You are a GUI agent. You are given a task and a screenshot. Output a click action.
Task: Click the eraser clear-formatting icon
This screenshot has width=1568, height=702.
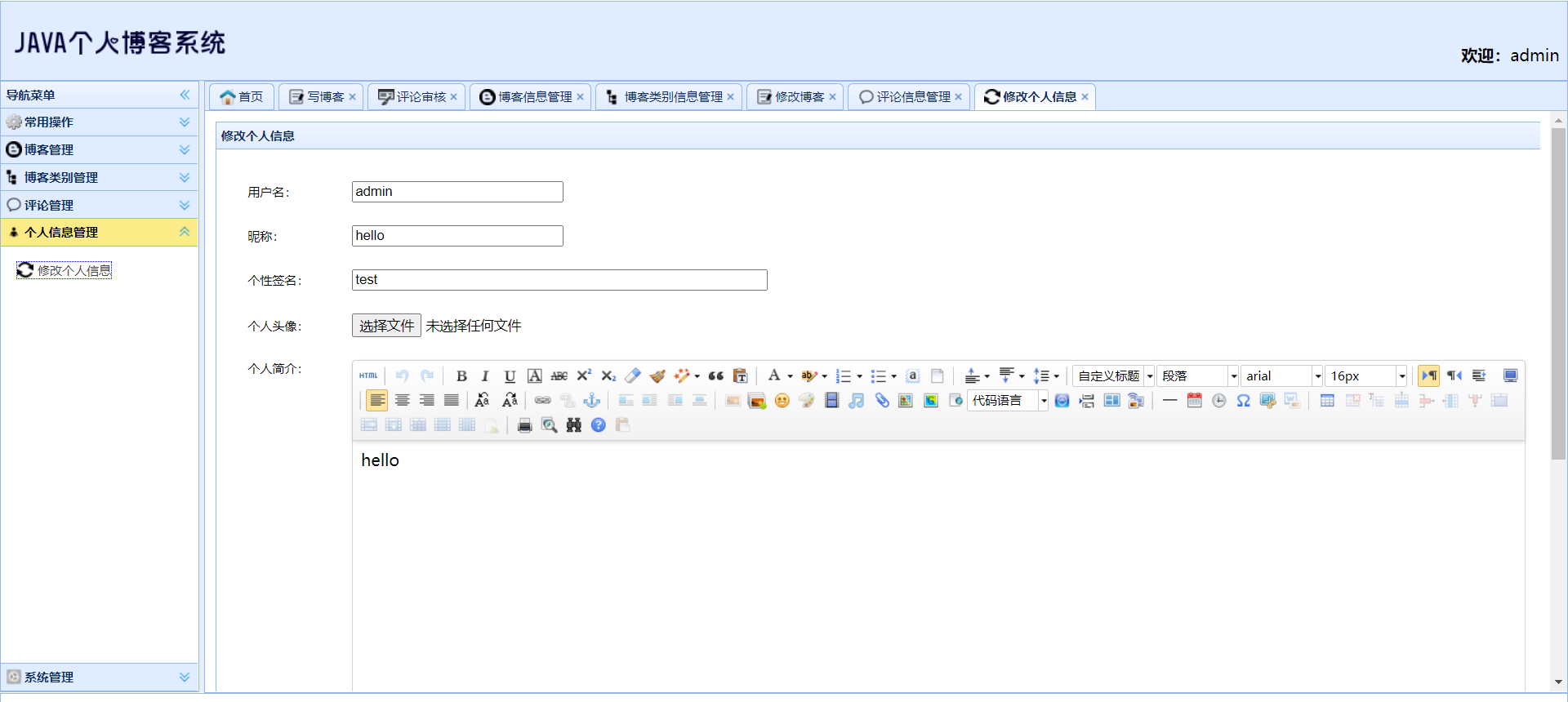(x=633, y=375)
